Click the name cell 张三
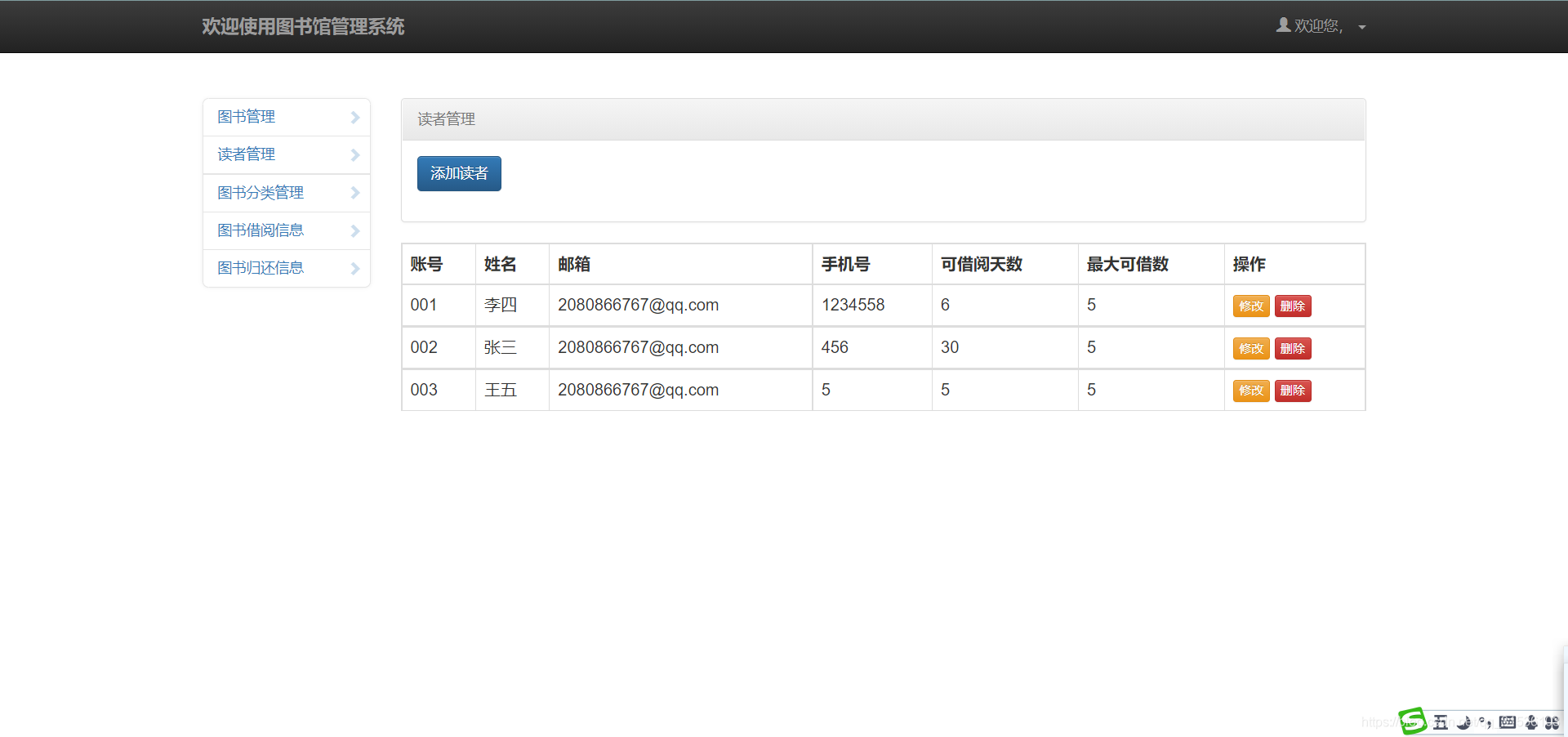This screenshot has height=737, width=1568. tap(512, 347)
